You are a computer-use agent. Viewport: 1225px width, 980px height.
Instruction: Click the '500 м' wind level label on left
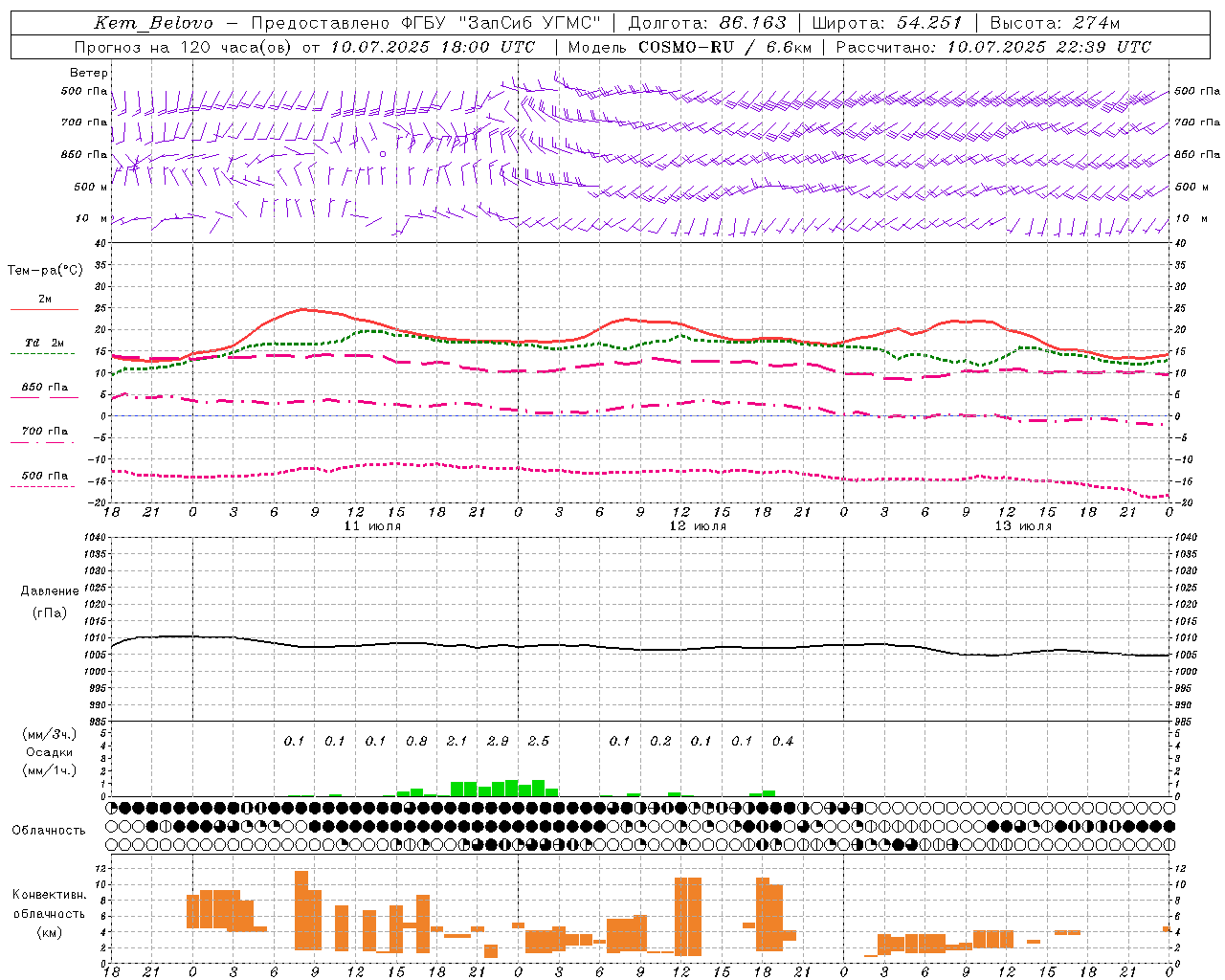pos(91,187)
